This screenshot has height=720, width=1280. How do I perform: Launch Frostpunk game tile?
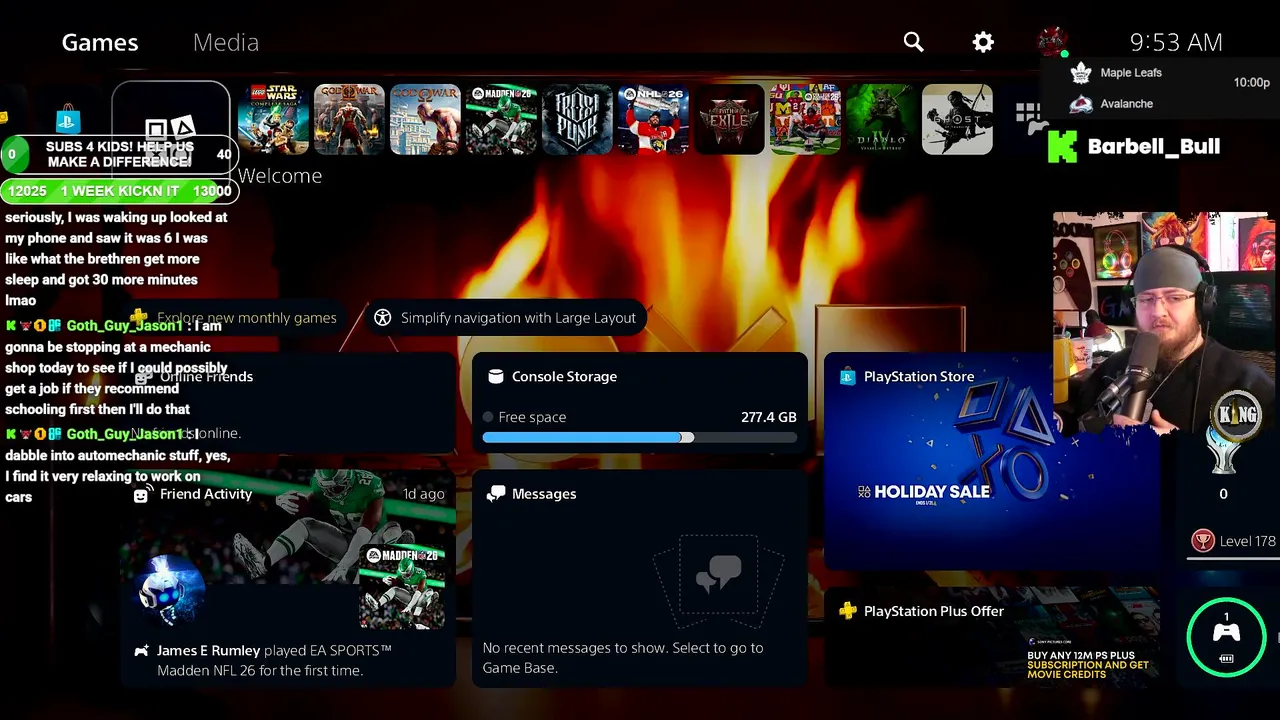(x=577, y=119)
